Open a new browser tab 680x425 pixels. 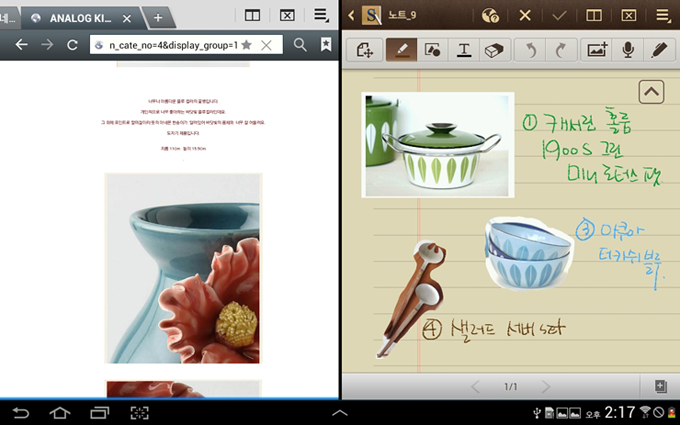click(x=157, y=18)
